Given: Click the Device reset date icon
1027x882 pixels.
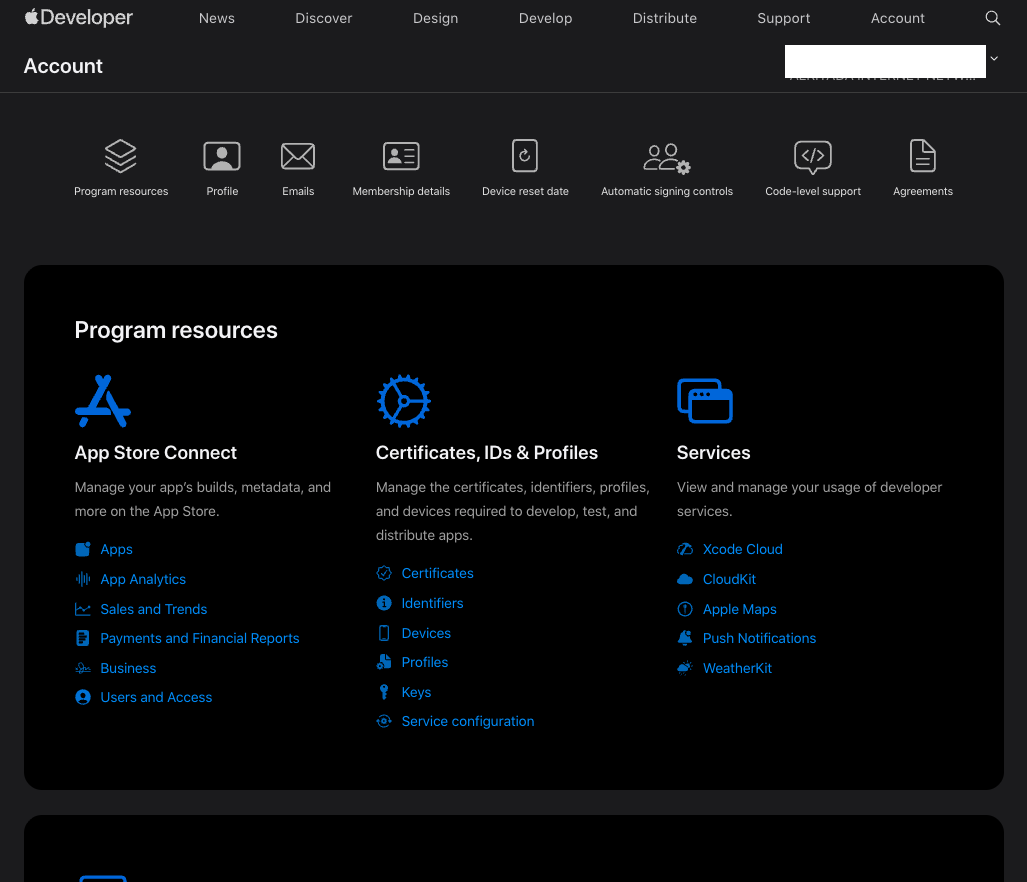Looking at the screenshot, I should (525, 157).
